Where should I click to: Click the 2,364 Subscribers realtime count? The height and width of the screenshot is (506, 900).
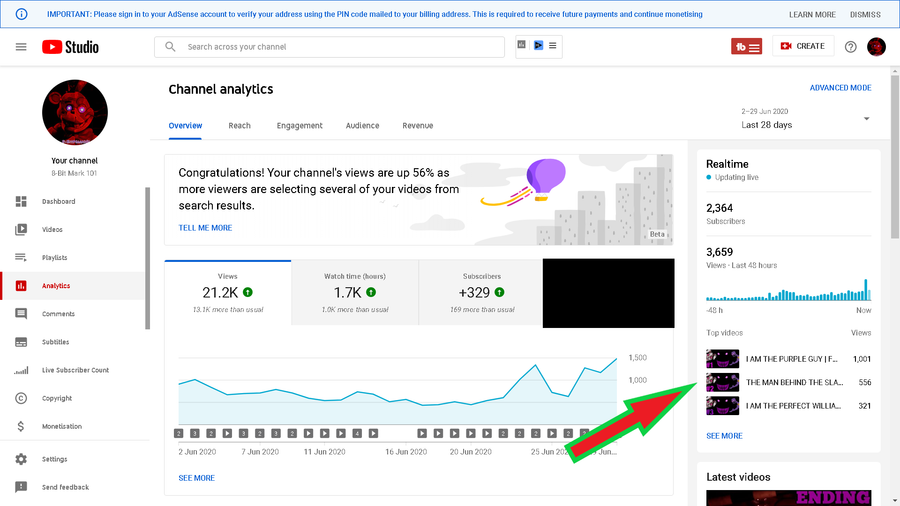point(720,208)
